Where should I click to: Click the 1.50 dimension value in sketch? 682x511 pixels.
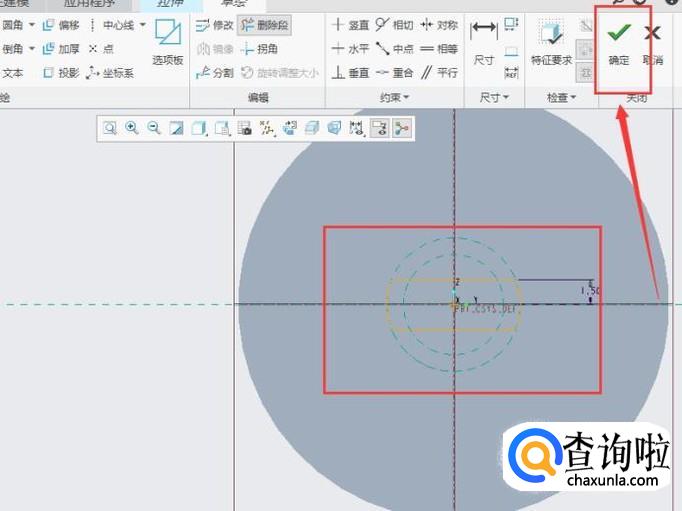click(591, 290)
